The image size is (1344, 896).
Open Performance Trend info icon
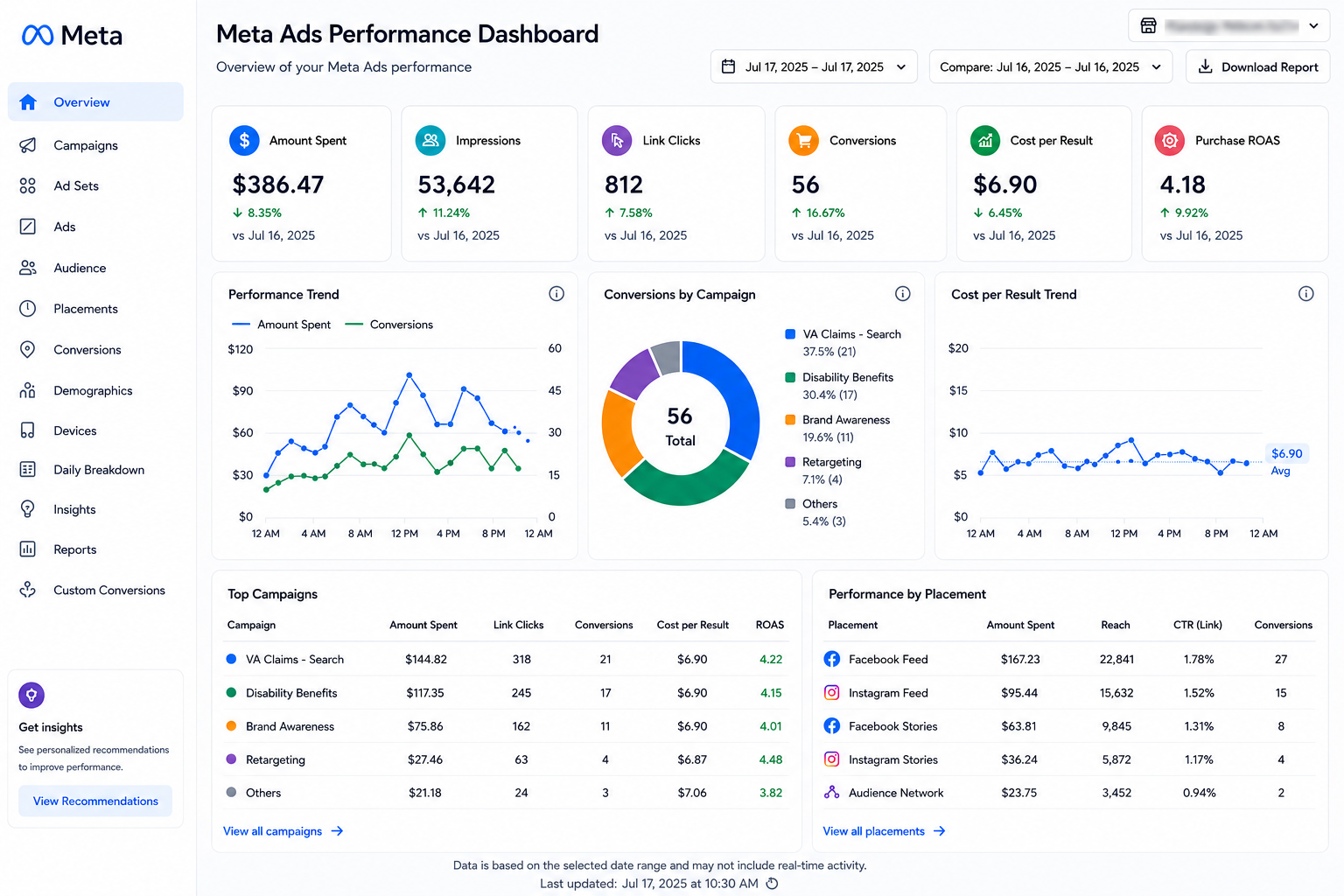click(x=556, y=294)
